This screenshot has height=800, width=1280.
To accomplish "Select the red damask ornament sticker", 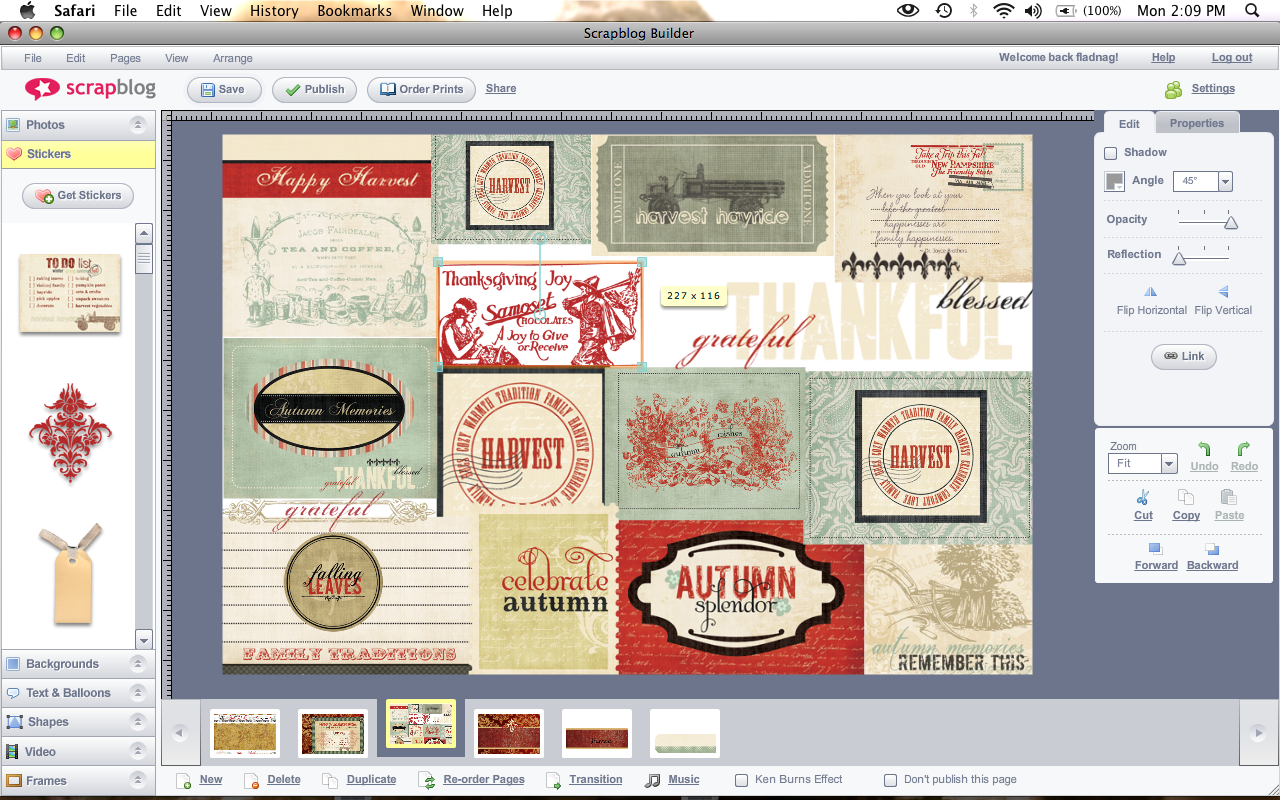I will tap(70, 433).
